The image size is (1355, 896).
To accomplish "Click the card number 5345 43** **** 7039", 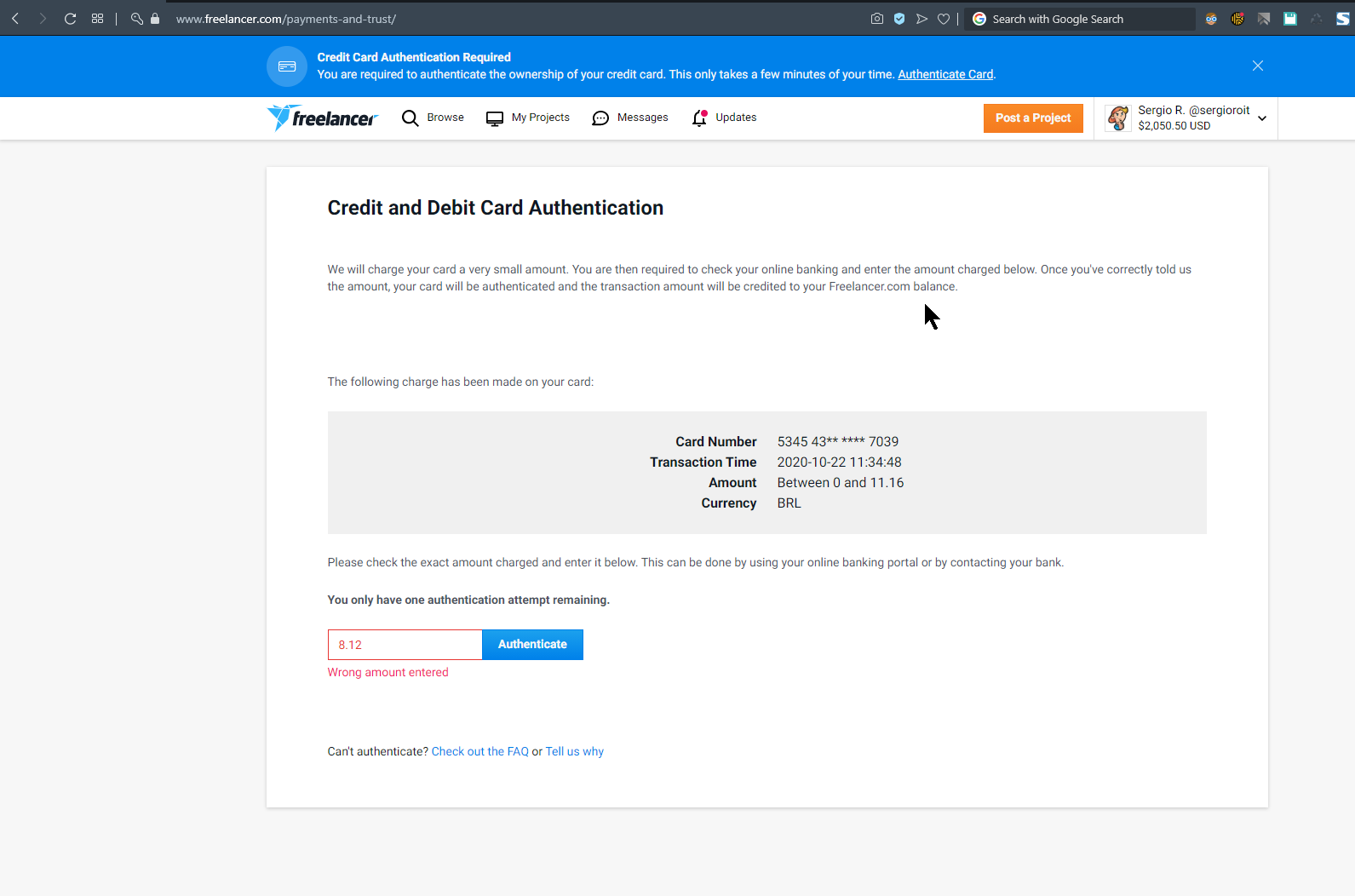I will [x=838, y=441].
